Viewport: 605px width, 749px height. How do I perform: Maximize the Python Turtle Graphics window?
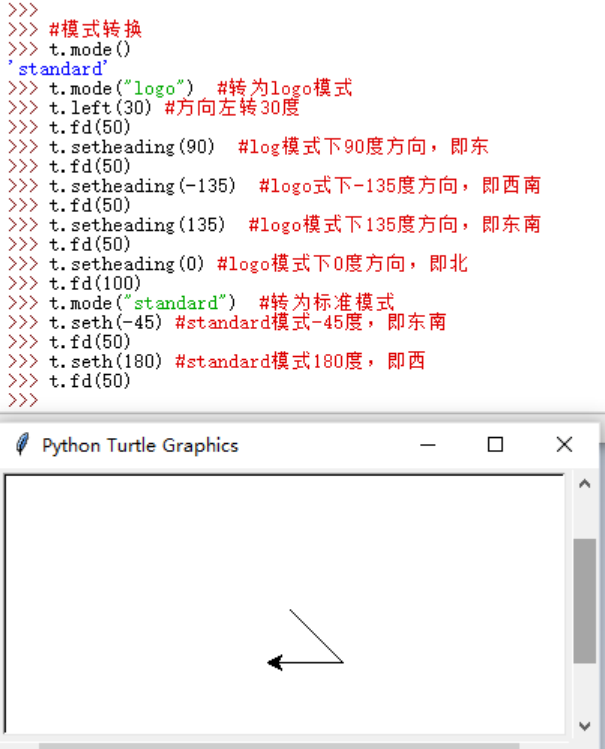(495, 445)
